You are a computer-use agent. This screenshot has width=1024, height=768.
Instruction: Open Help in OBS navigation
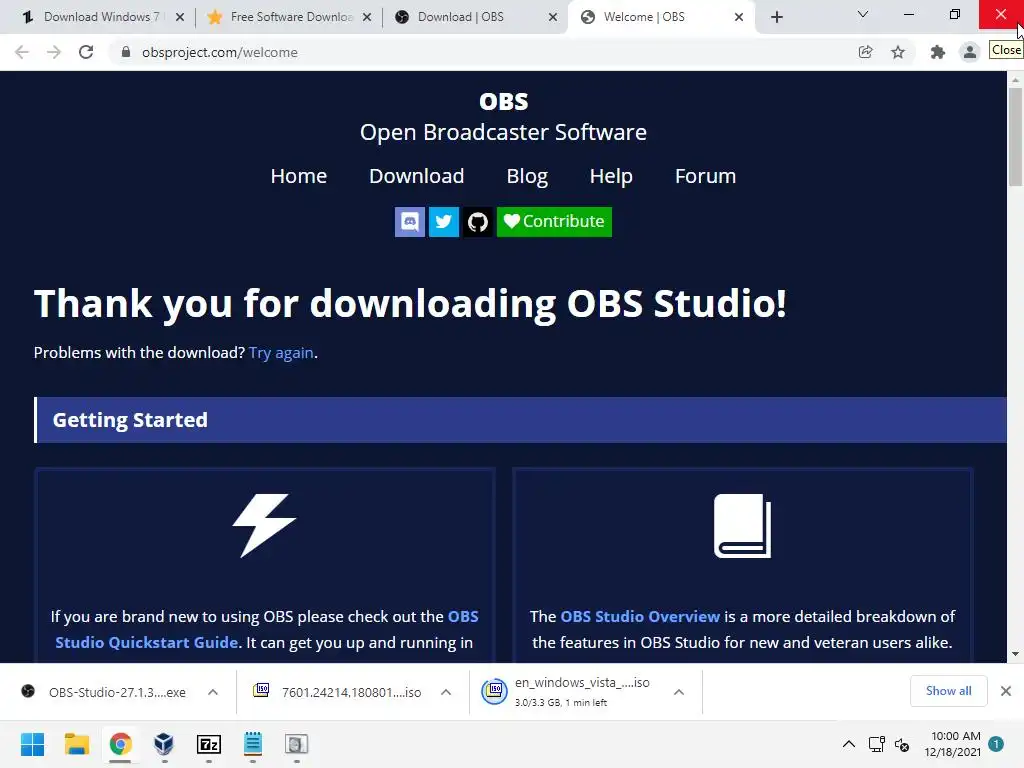pos(611,176)
